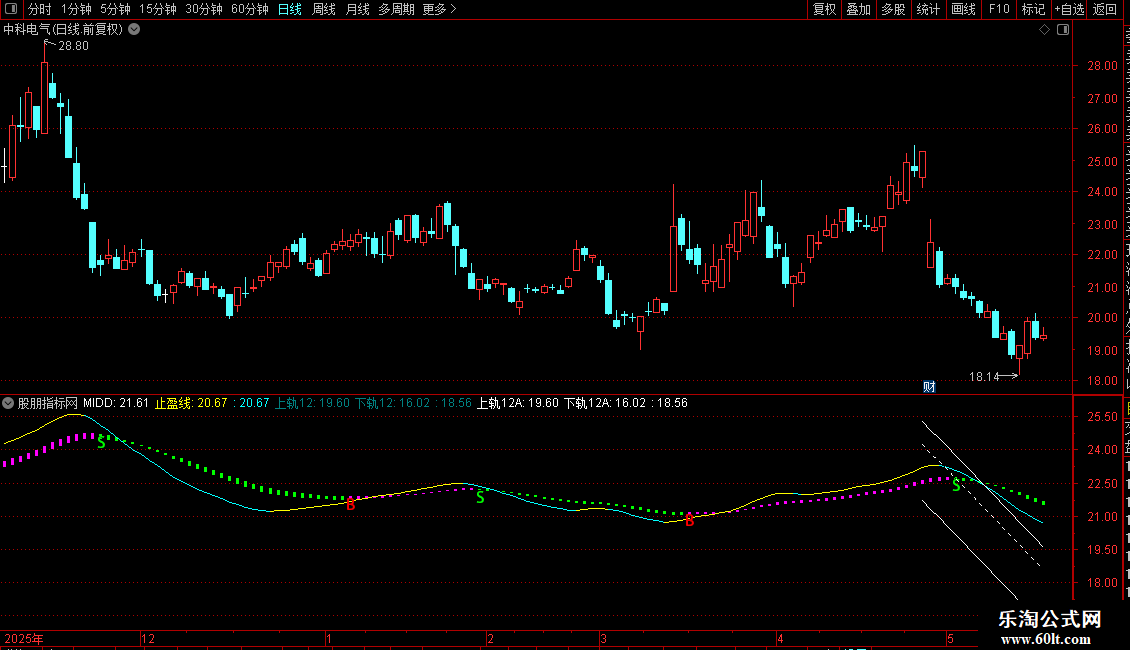The width and height of the screenshot is (1130, 650).
Task: Click the 复权 adjustment button
Action: [824, 9]
